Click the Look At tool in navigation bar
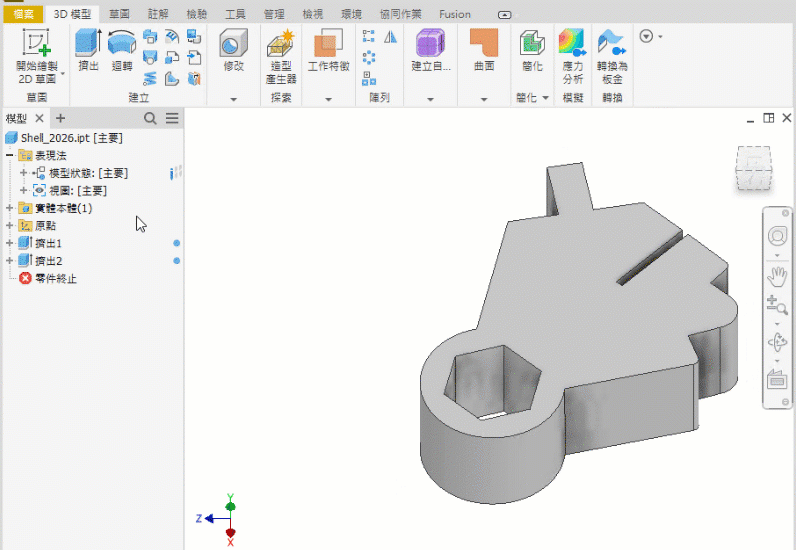Image resolution: width=796 pixels, height=550 pixels. (777, 379)
